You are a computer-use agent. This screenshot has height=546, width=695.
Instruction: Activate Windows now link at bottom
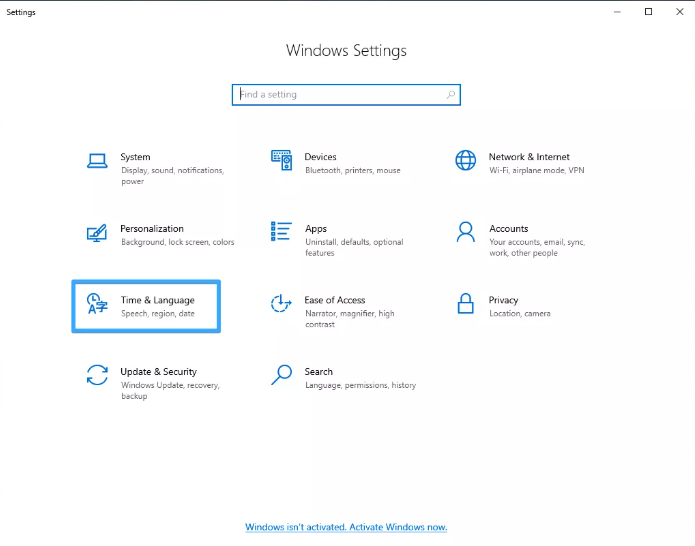coord(346,527)
